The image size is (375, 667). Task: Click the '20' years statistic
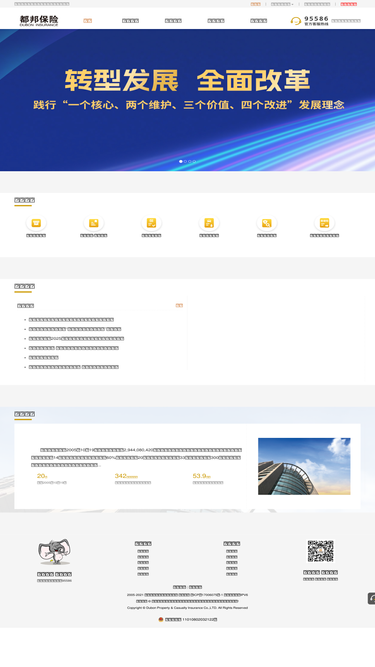tap(42, 476)
